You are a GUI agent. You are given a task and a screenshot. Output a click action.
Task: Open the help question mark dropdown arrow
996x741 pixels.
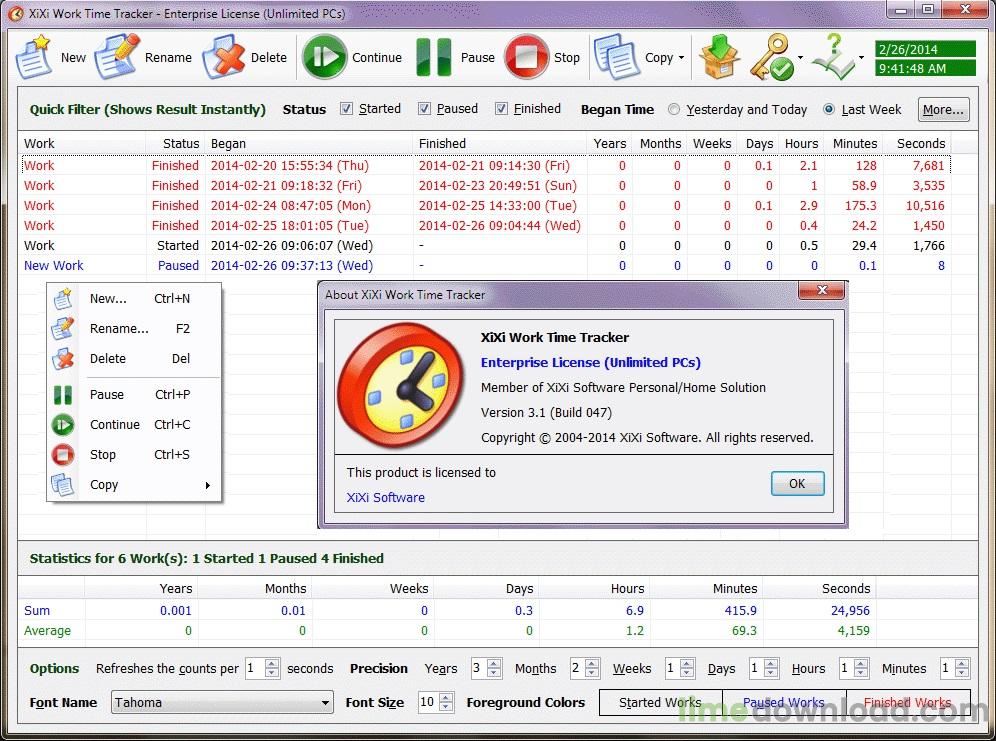(861, 58)
